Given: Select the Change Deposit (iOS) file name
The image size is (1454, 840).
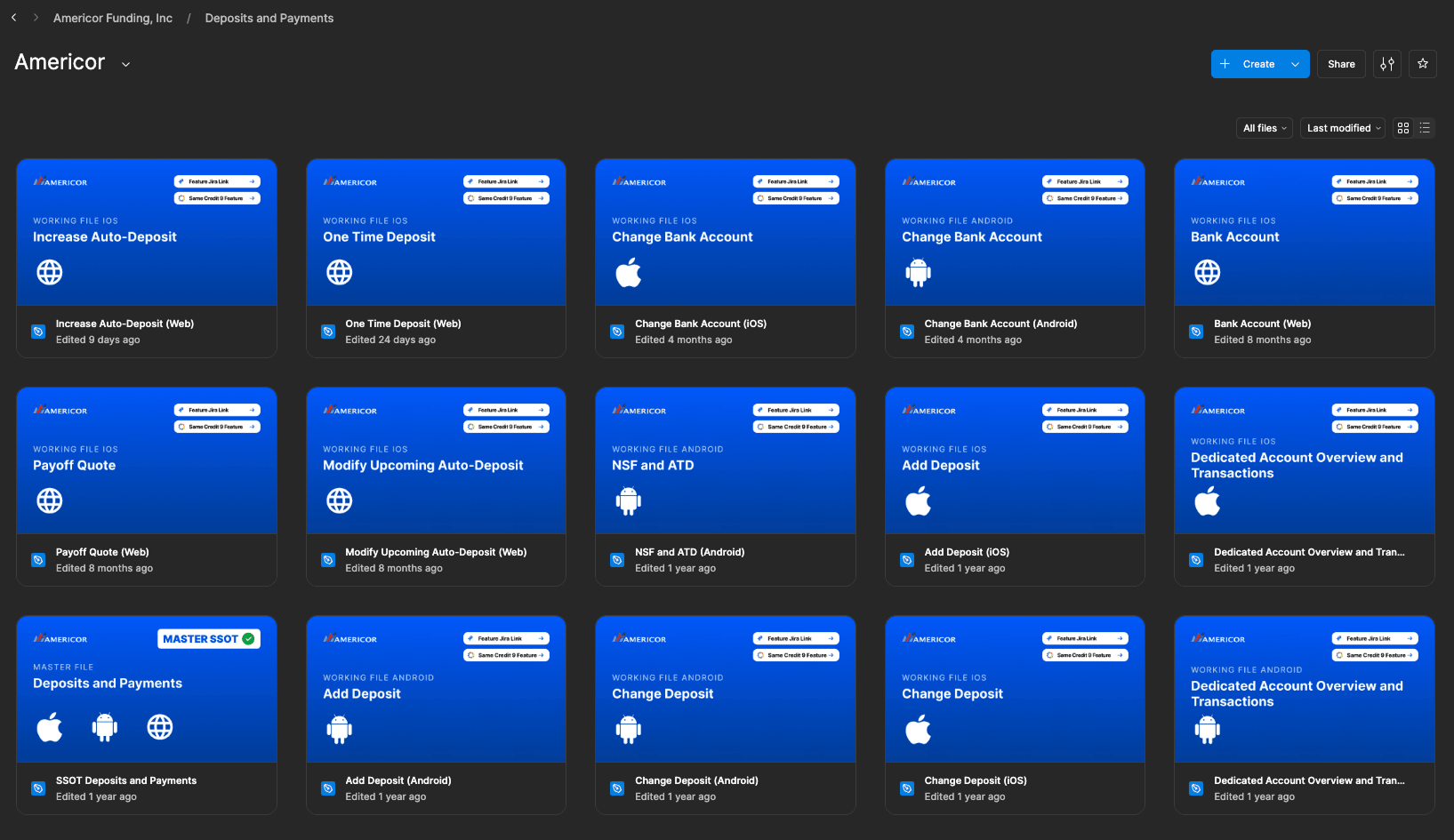Looking at the screenshot, I should click(x=976, y=780).
